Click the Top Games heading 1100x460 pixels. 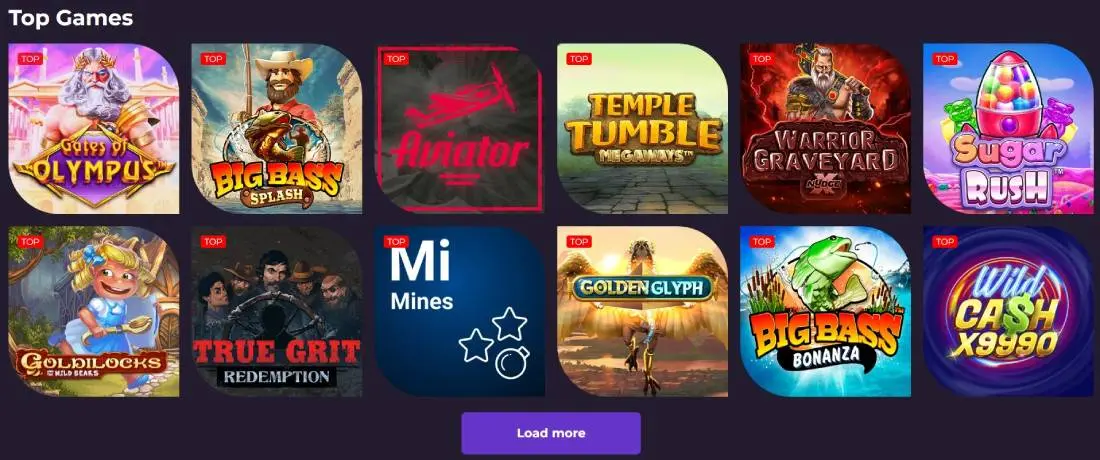click(x=71, y=18)
